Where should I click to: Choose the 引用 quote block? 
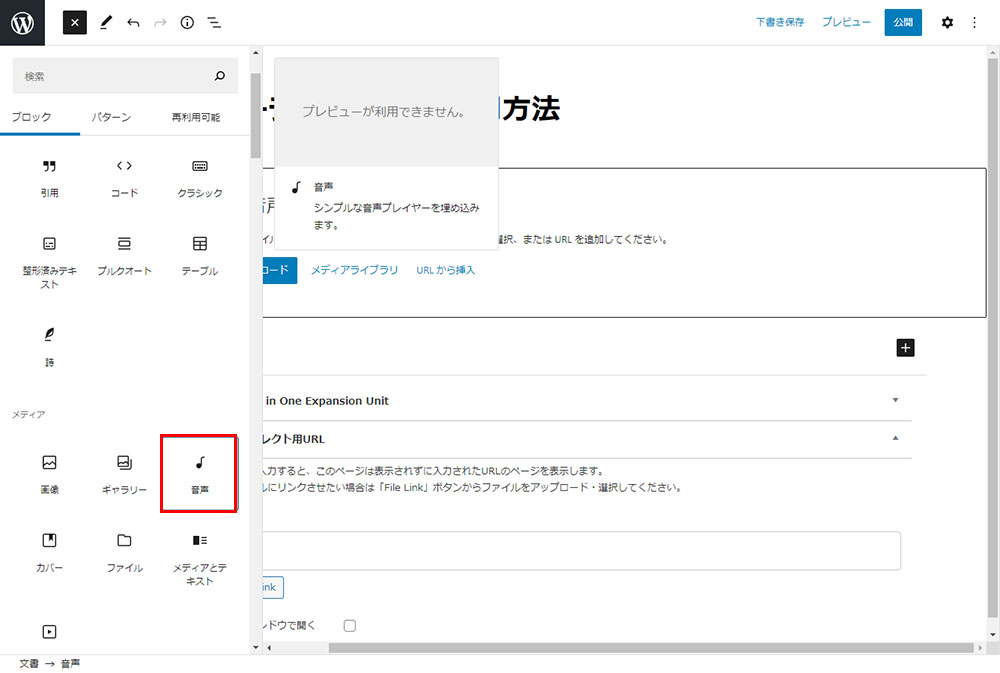tap(49, 176)
